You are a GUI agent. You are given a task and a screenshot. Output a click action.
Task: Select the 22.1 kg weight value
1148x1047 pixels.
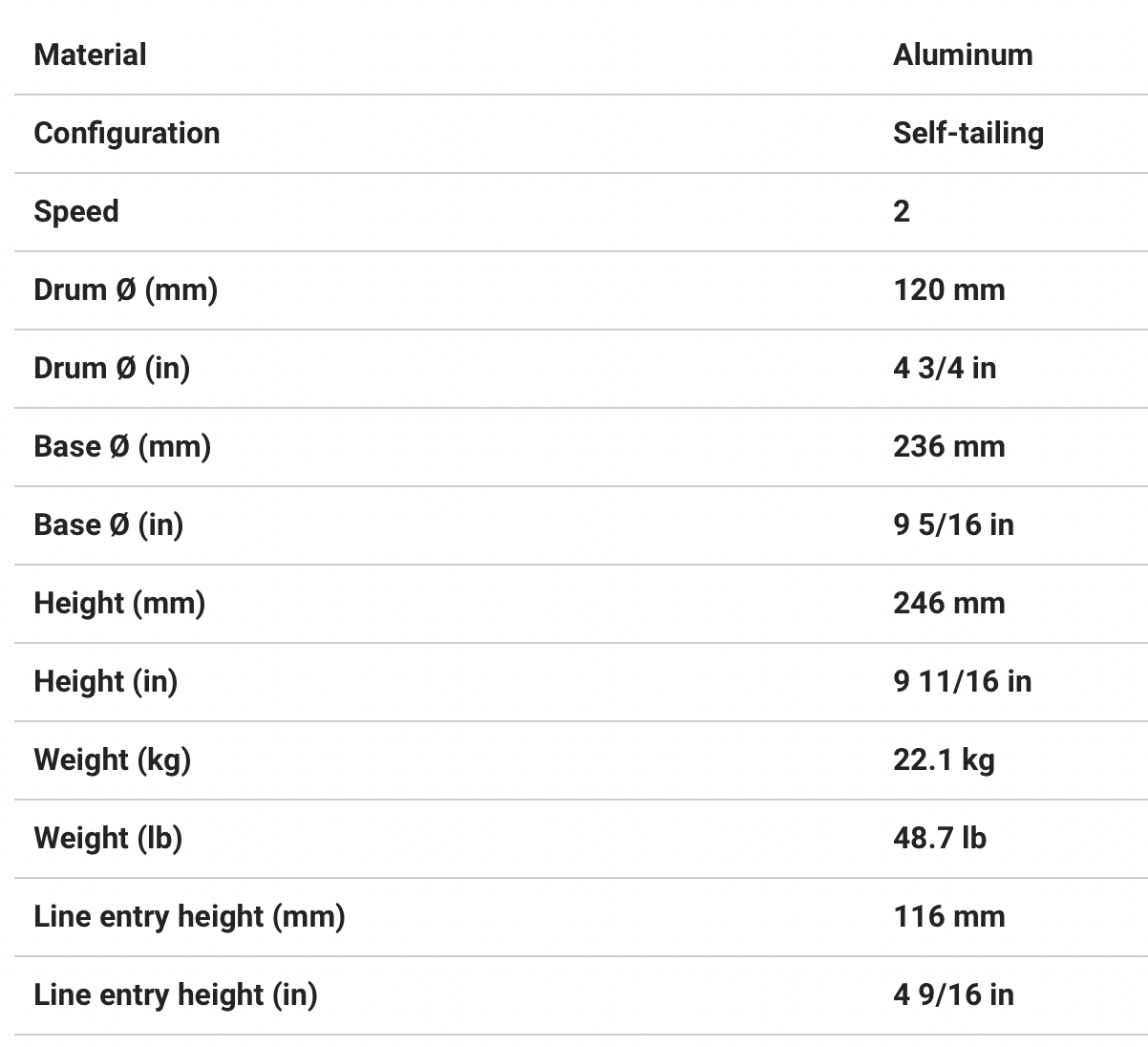(944, 759)
